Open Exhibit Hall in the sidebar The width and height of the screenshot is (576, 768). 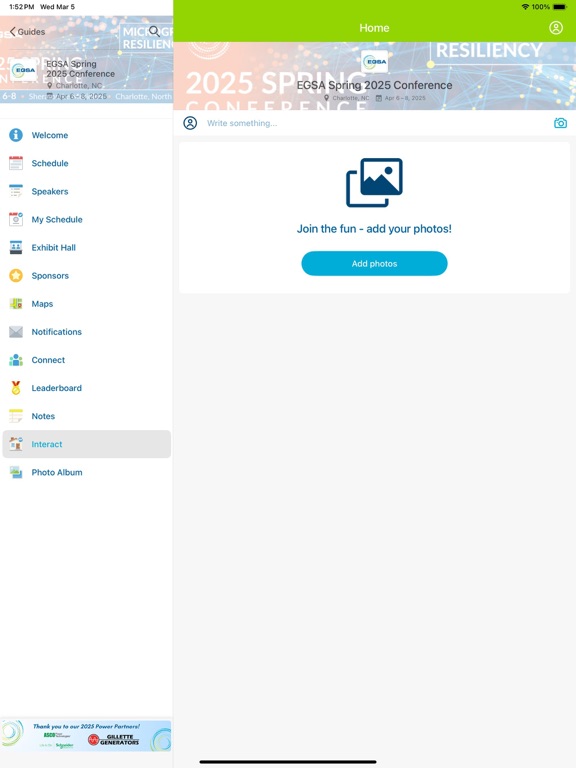(x=87, y=247)
